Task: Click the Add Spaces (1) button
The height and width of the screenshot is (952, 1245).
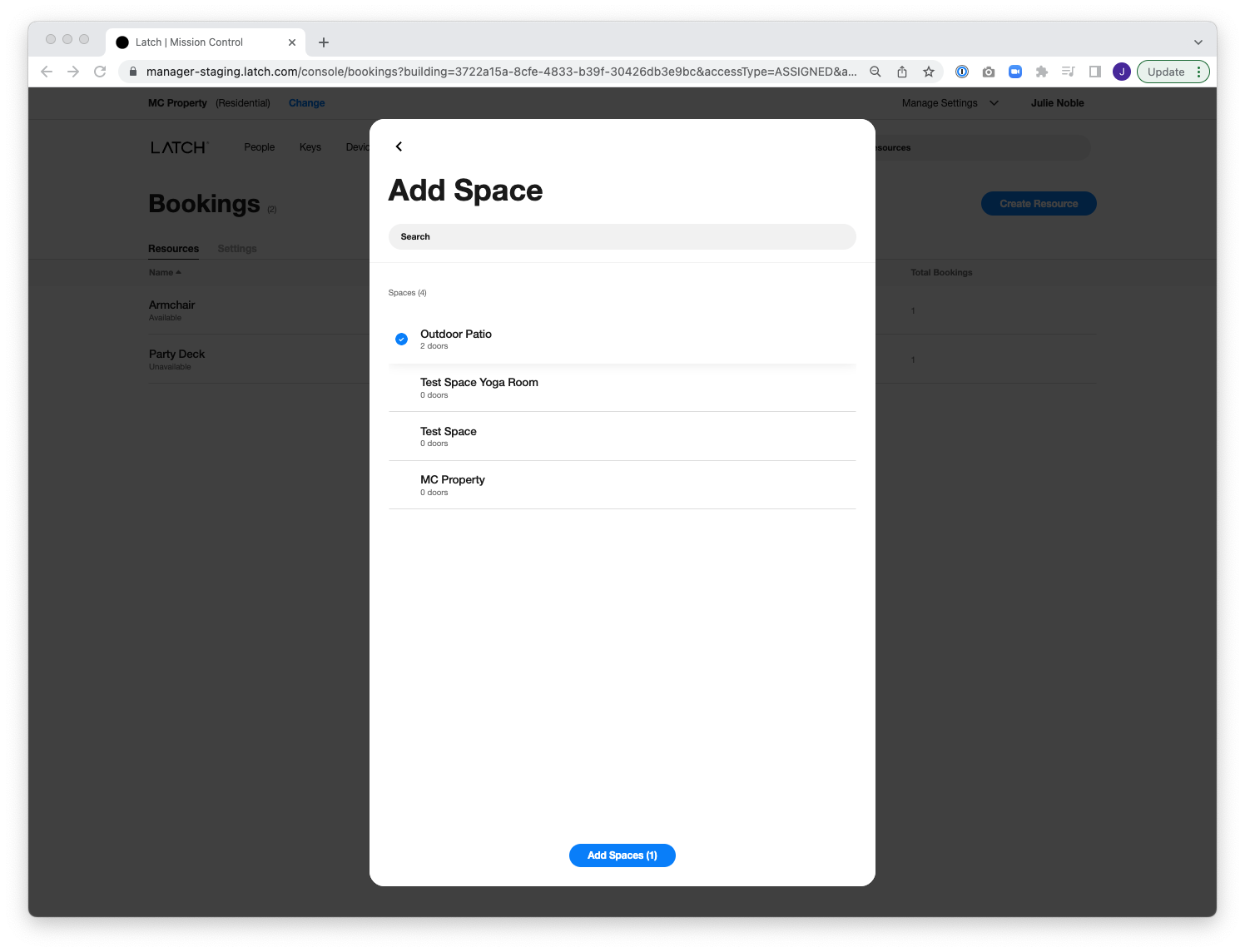Action: [x=622, y=855]
